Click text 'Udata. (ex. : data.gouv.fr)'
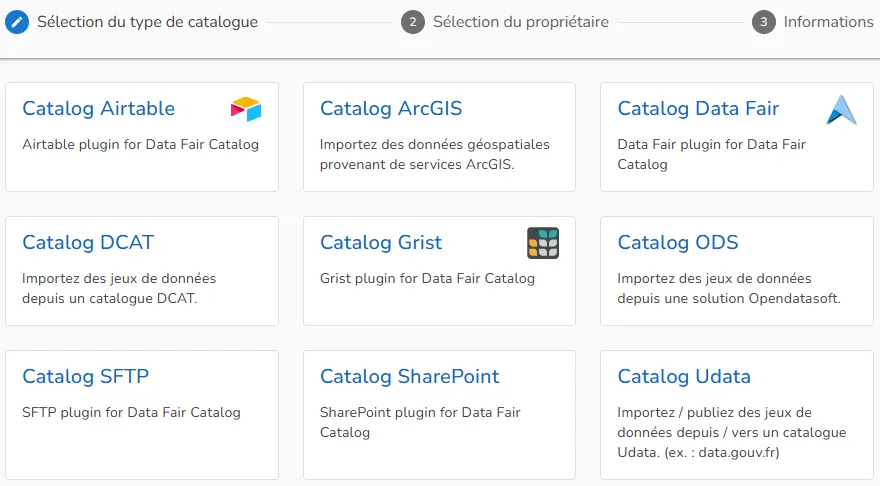 pyautogui.click(x=698, y=452)
